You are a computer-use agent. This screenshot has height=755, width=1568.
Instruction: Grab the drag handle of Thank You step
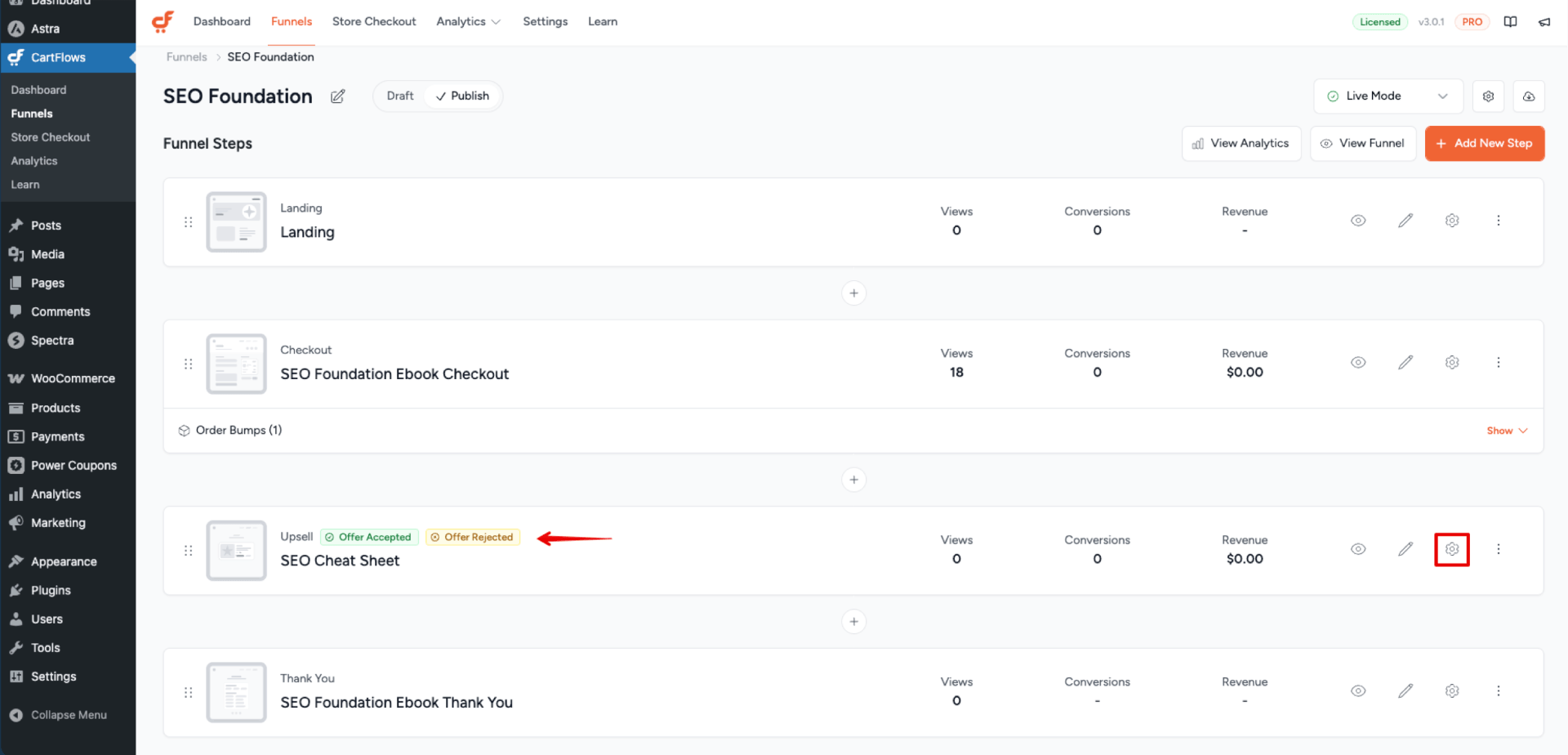pyautogui.click(x=189, y=693)
